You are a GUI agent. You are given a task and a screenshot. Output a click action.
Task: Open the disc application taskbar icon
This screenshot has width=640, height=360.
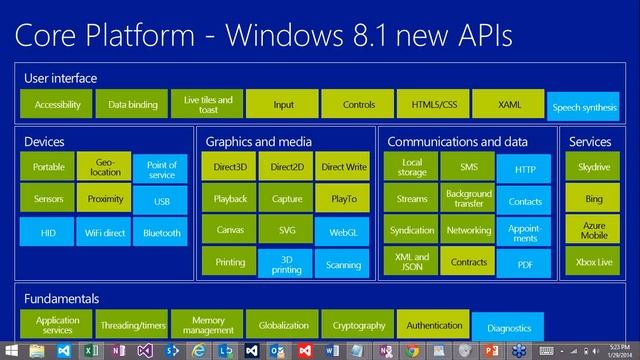click(x=465, y=351)
